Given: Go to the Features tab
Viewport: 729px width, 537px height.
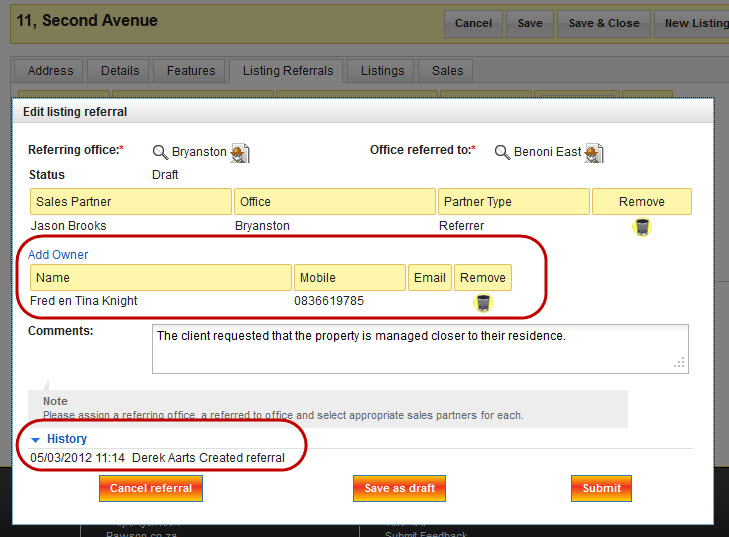Looking at the screenshot, I should pos(191,71).
